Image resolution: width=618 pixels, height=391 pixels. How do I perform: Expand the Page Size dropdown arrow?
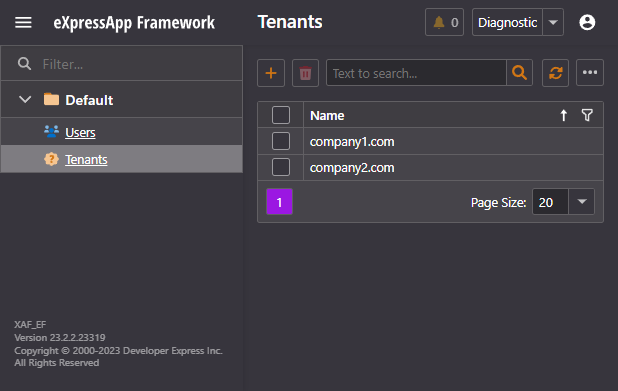(582, 202)
